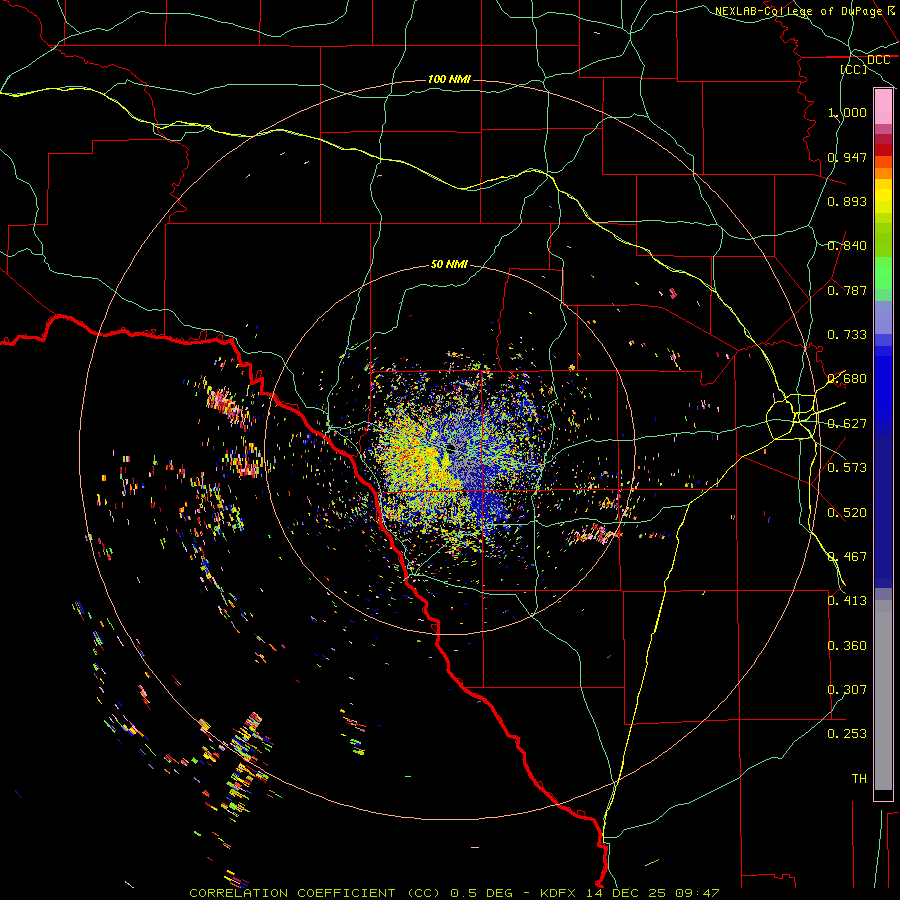This screenshot has height=900, width=900.
Task: Click the pink top segment of color bar
Action: [x=883, y=107]
